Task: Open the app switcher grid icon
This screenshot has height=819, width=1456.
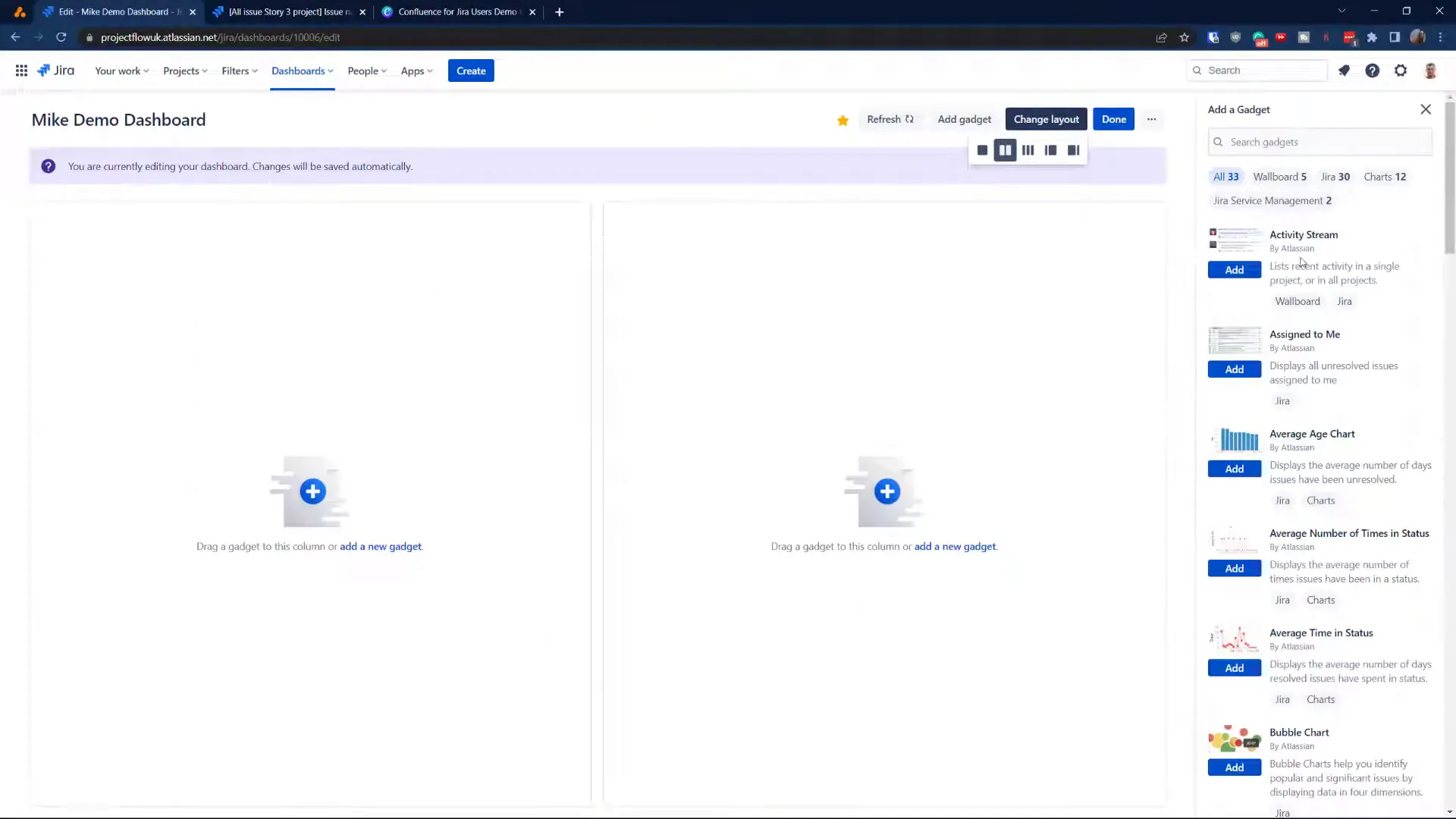Action: 21,71
